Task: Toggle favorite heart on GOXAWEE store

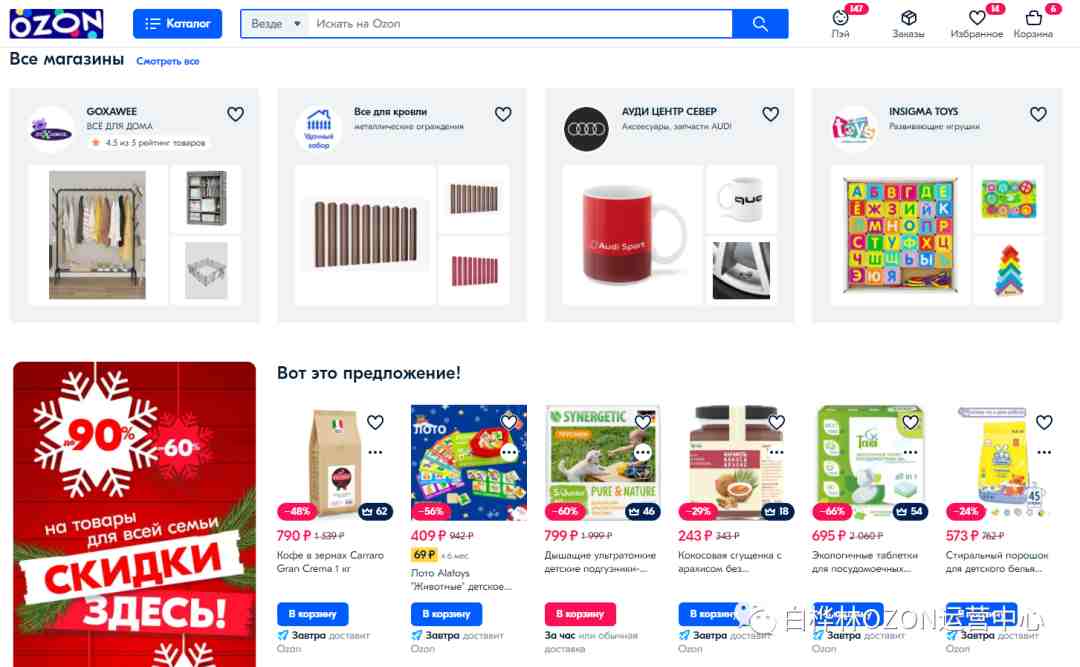Action: click(x=236, y=114)
